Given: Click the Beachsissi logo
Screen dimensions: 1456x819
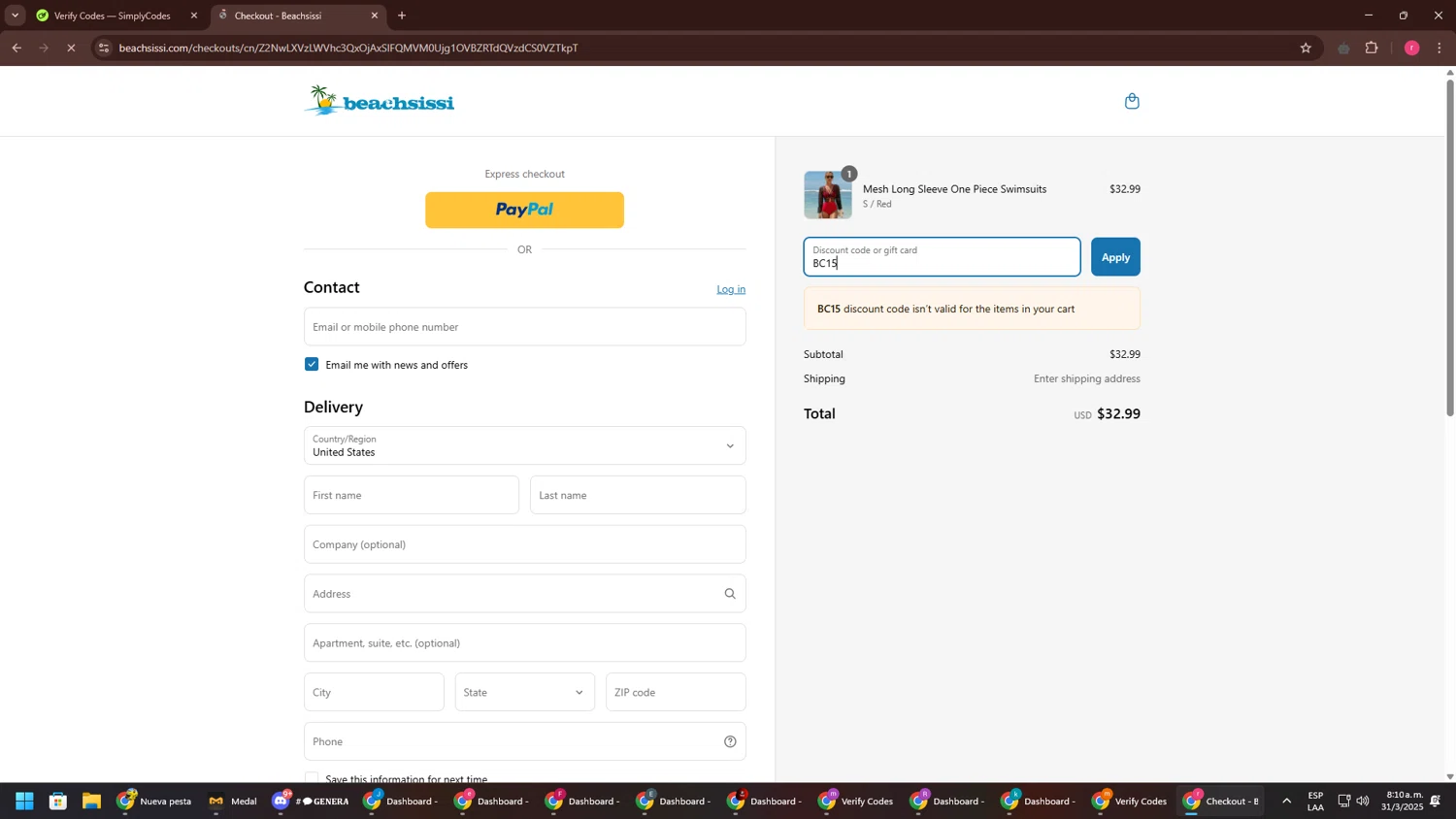Looking at the screenshot, I should point(380,101).
